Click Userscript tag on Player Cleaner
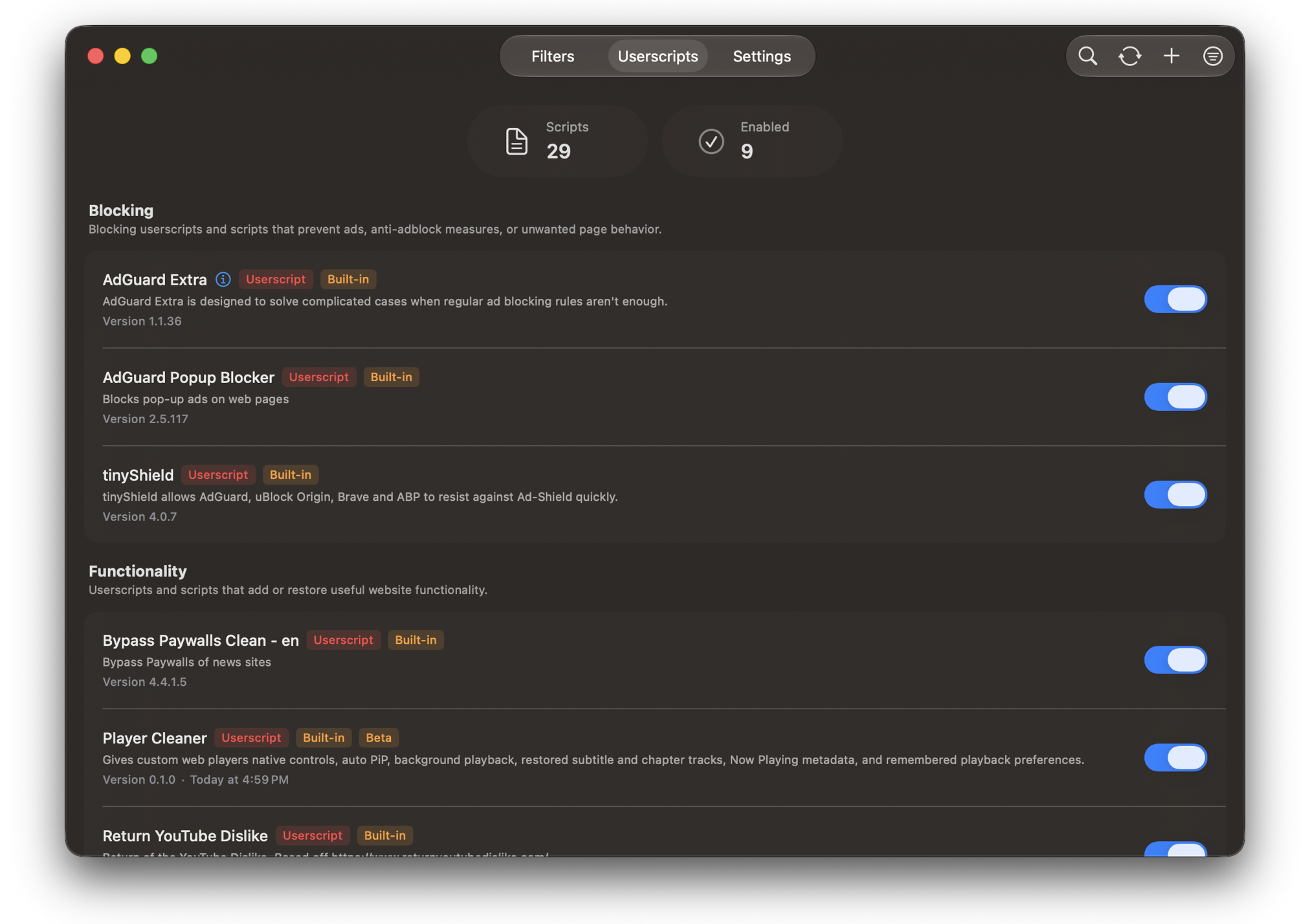The width and height of the screenshot is (1310, 924). point(251,737)
